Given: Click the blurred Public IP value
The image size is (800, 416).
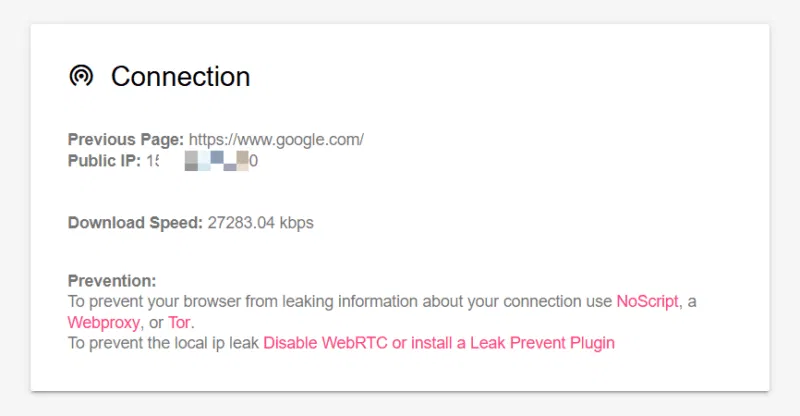Looking at the screenshot, I should [202, 161].
